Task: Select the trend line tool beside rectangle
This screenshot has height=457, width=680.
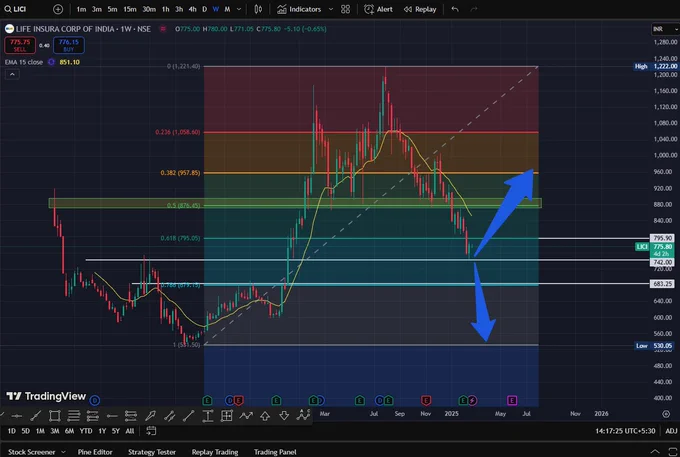Action: click(36, 416)
